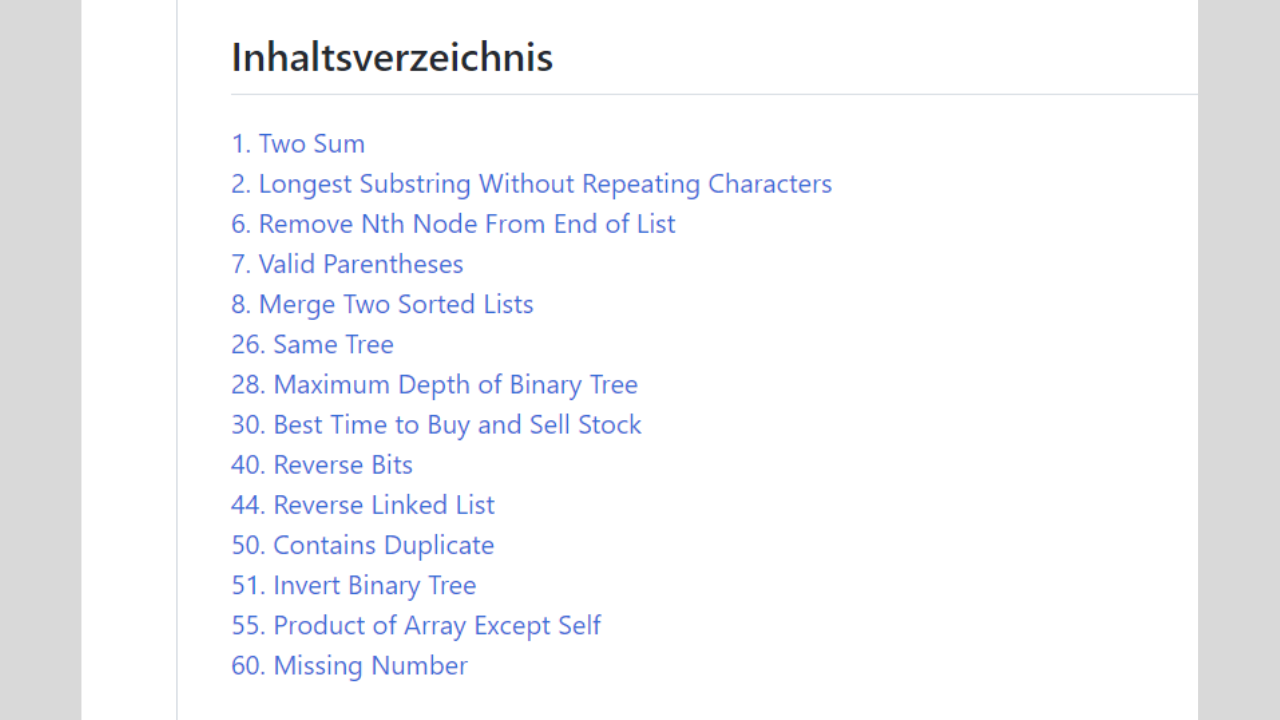Select the '7. Valid Parentheses' entry
1280x720 pixels.
[x=347, y=264]
